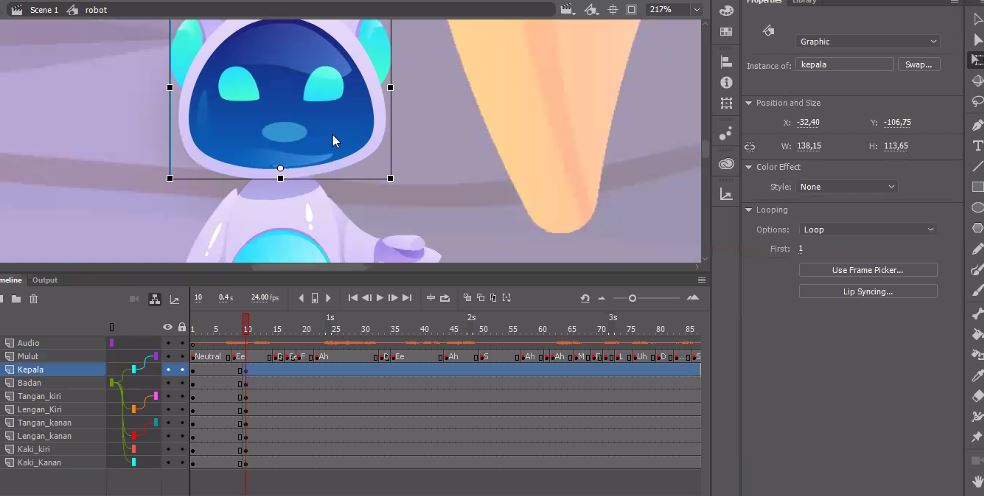
Task: Open the Color Effect Style dropdown
Action: (x=847, y=187)
